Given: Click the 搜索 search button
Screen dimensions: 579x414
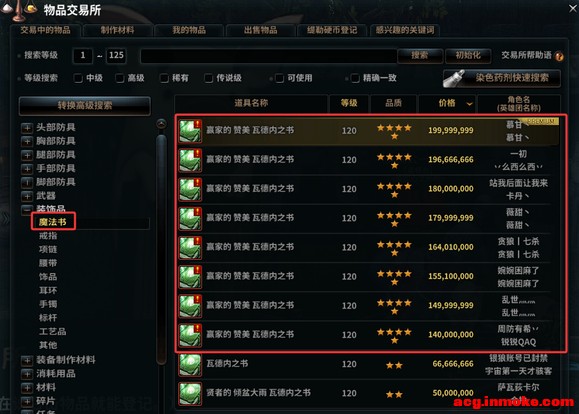Looking at the screenshot, I should [420, 56].
